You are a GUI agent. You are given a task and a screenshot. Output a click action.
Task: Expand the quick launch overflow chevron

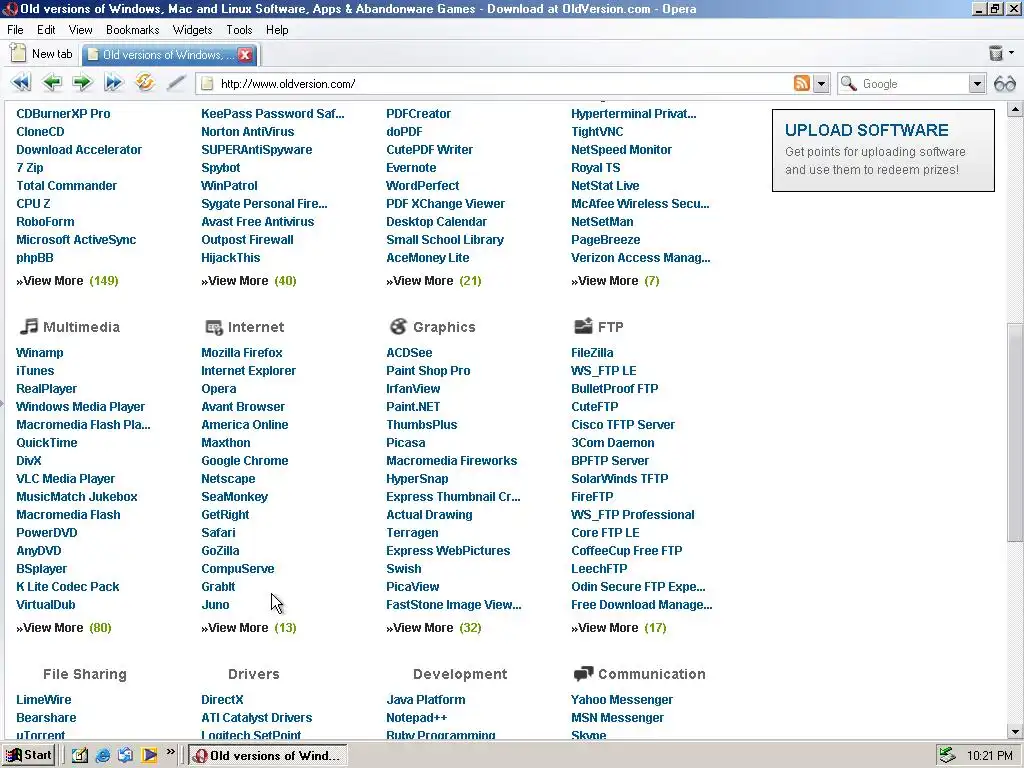click(x=170, y=752)
